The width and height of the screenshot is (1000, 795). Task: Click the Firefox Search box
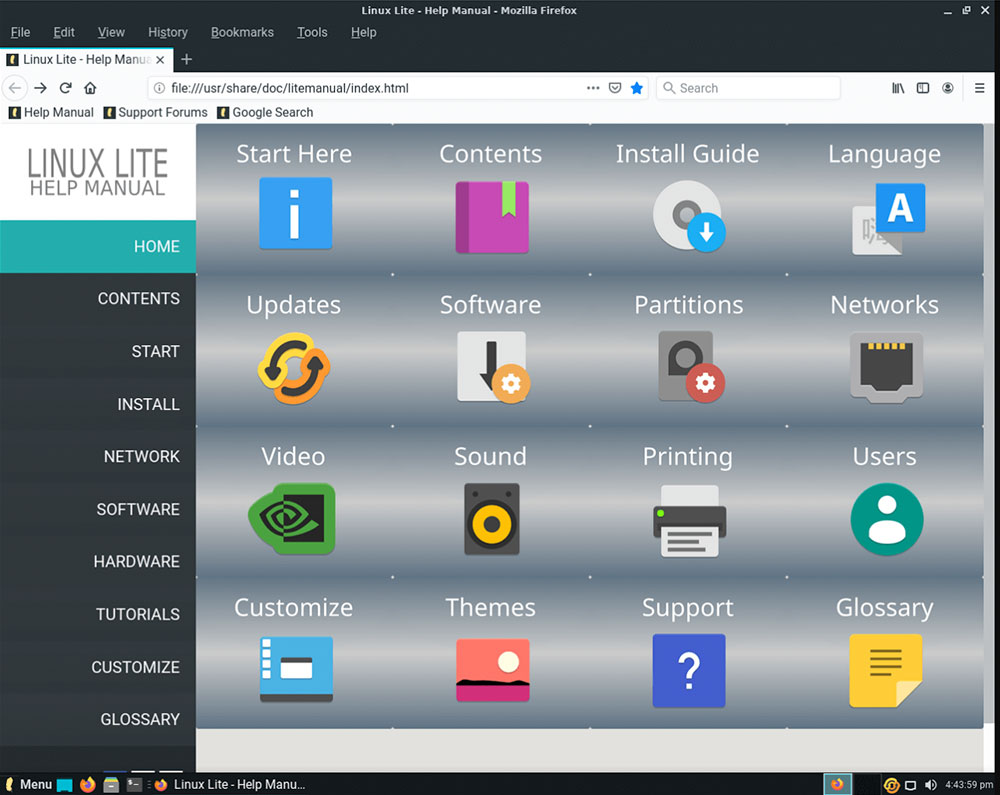pyautogui.click(x=748, y=88)
